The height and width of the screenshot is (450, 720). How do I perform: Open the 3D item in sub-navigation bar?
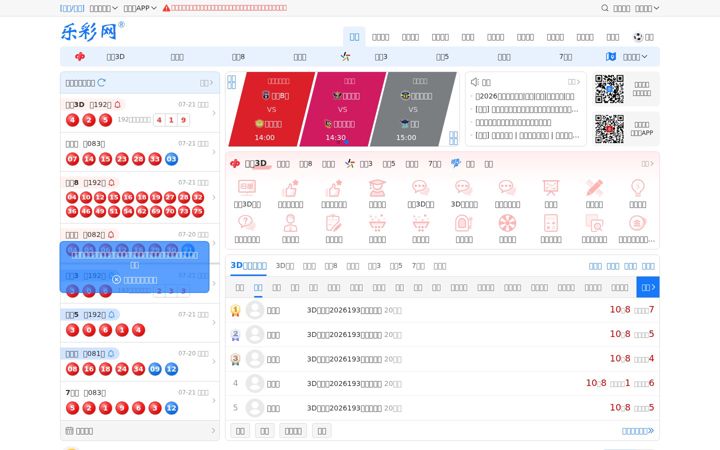116,56
